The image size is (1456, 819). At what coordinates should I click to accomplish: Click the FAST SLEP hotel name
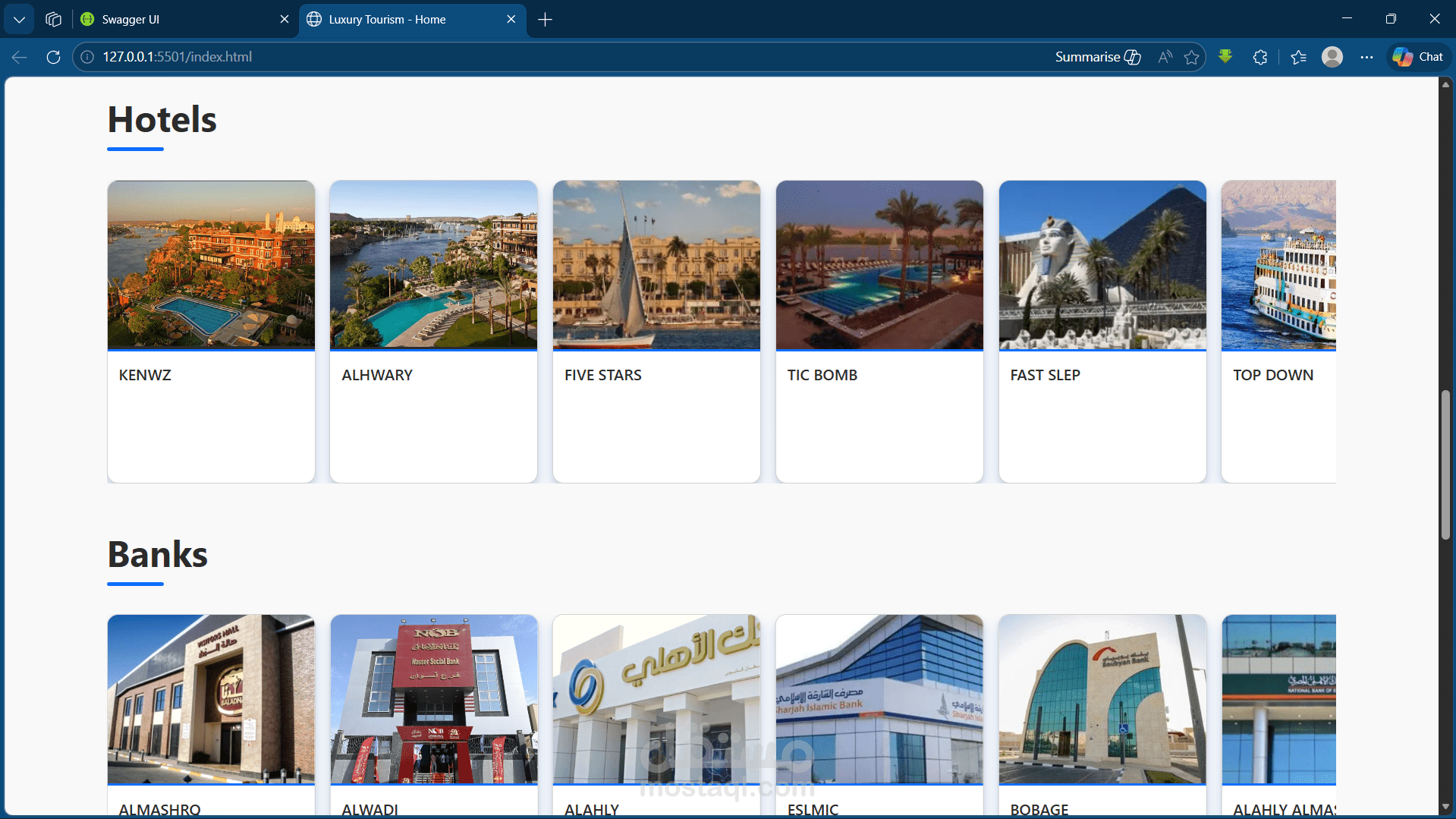[1046, 375]
